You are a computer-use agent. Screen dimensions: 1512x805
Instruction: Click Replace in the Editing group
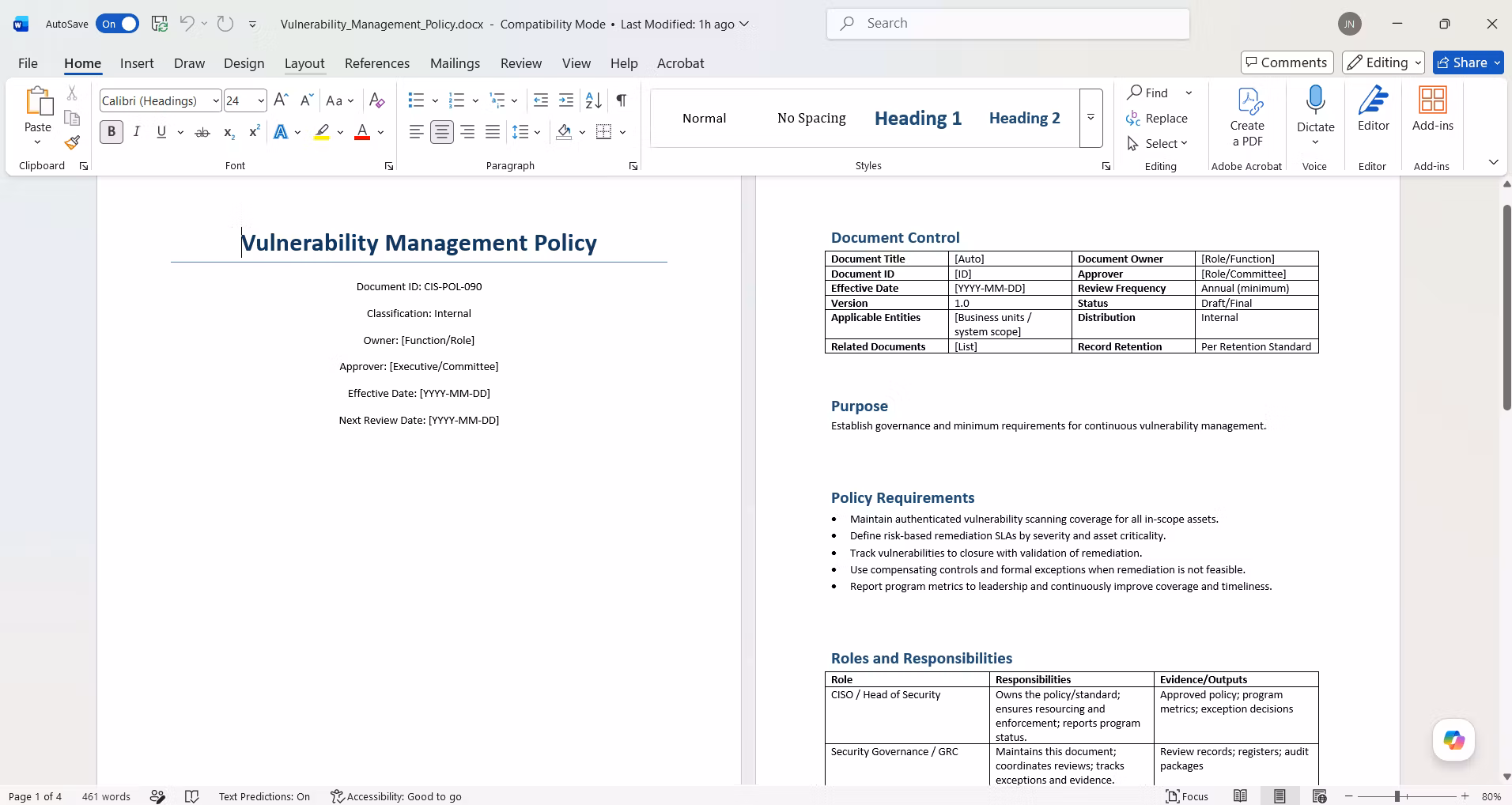click(1157, 118)
